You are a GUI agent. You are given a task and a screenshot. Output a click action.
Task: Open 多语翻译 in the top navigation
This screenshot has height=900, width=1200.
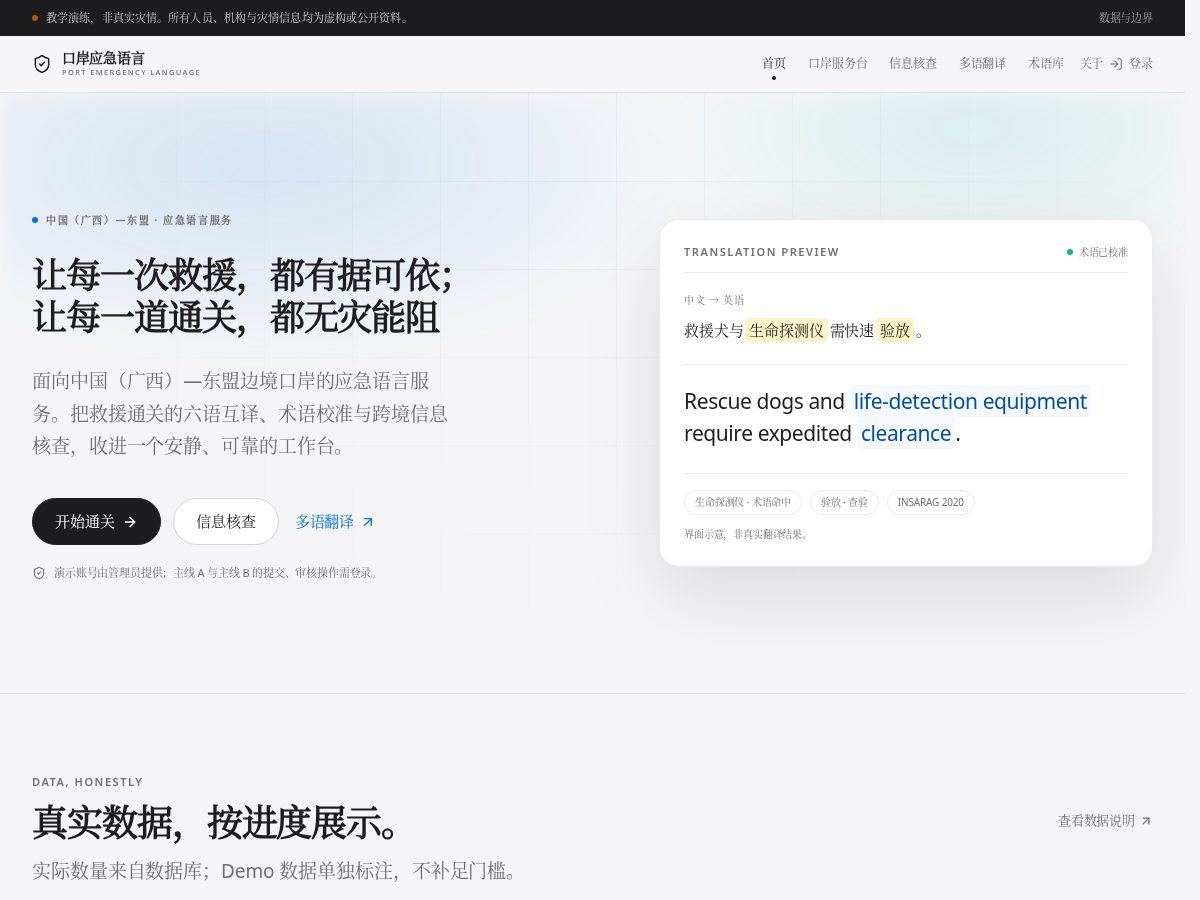pyautogui.click(x=982, y=63)
